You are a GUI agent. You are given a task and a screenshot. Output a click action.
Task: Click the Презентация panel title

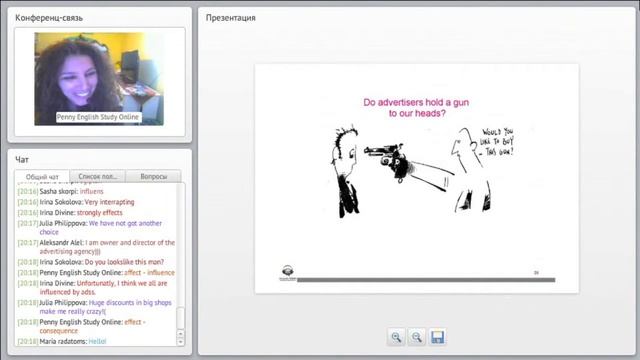[x=231, y=18]
